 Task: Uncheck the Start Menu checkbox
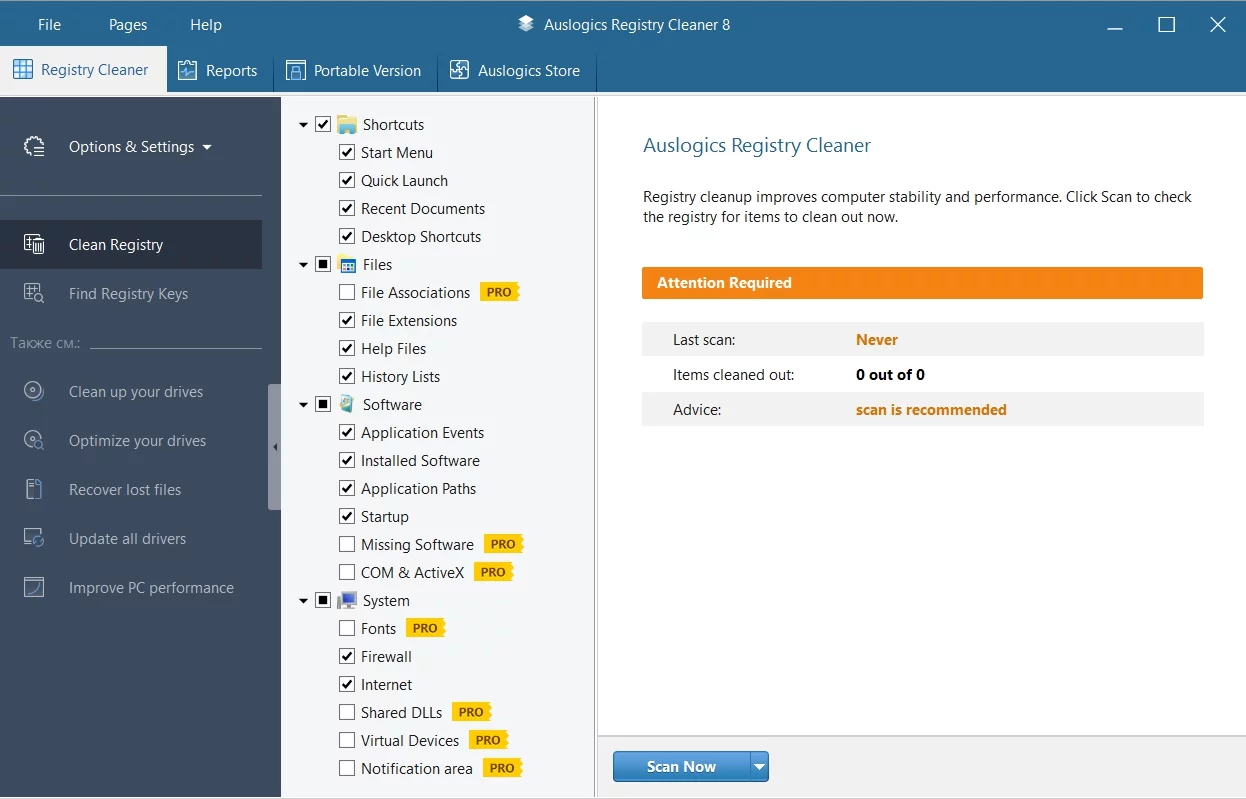click(347, 153)
